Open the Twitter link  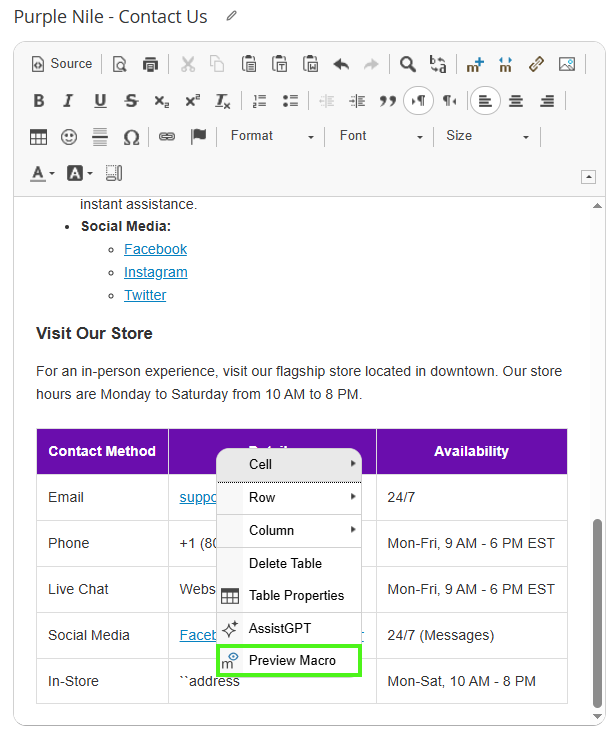[145, 296]
